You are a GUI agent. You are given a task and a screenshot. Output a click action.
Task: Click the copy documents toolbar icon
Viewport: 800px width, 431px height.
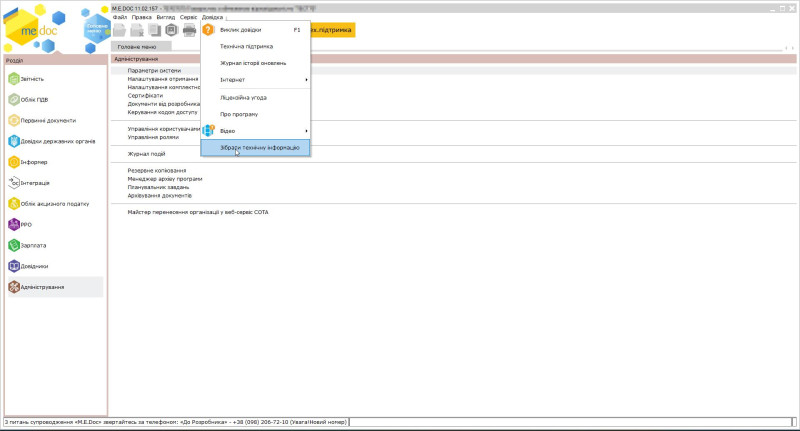coord(154,30)
